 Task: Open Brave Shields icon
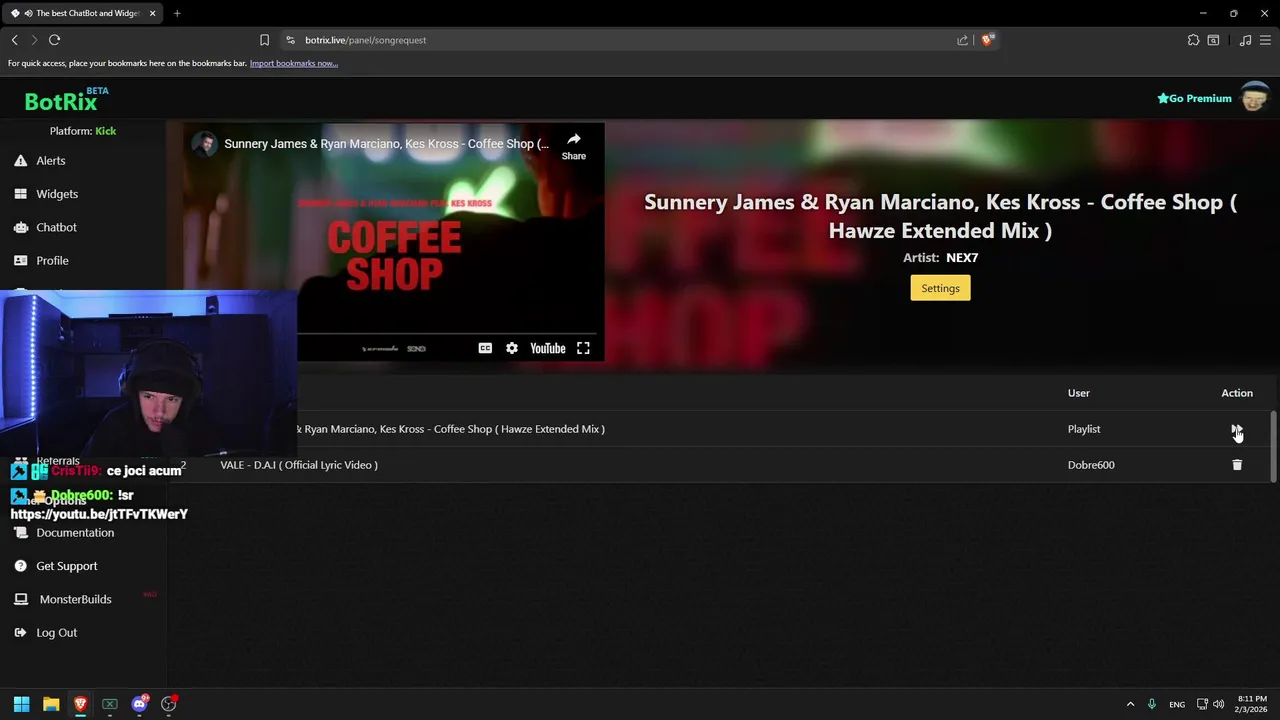987,40
